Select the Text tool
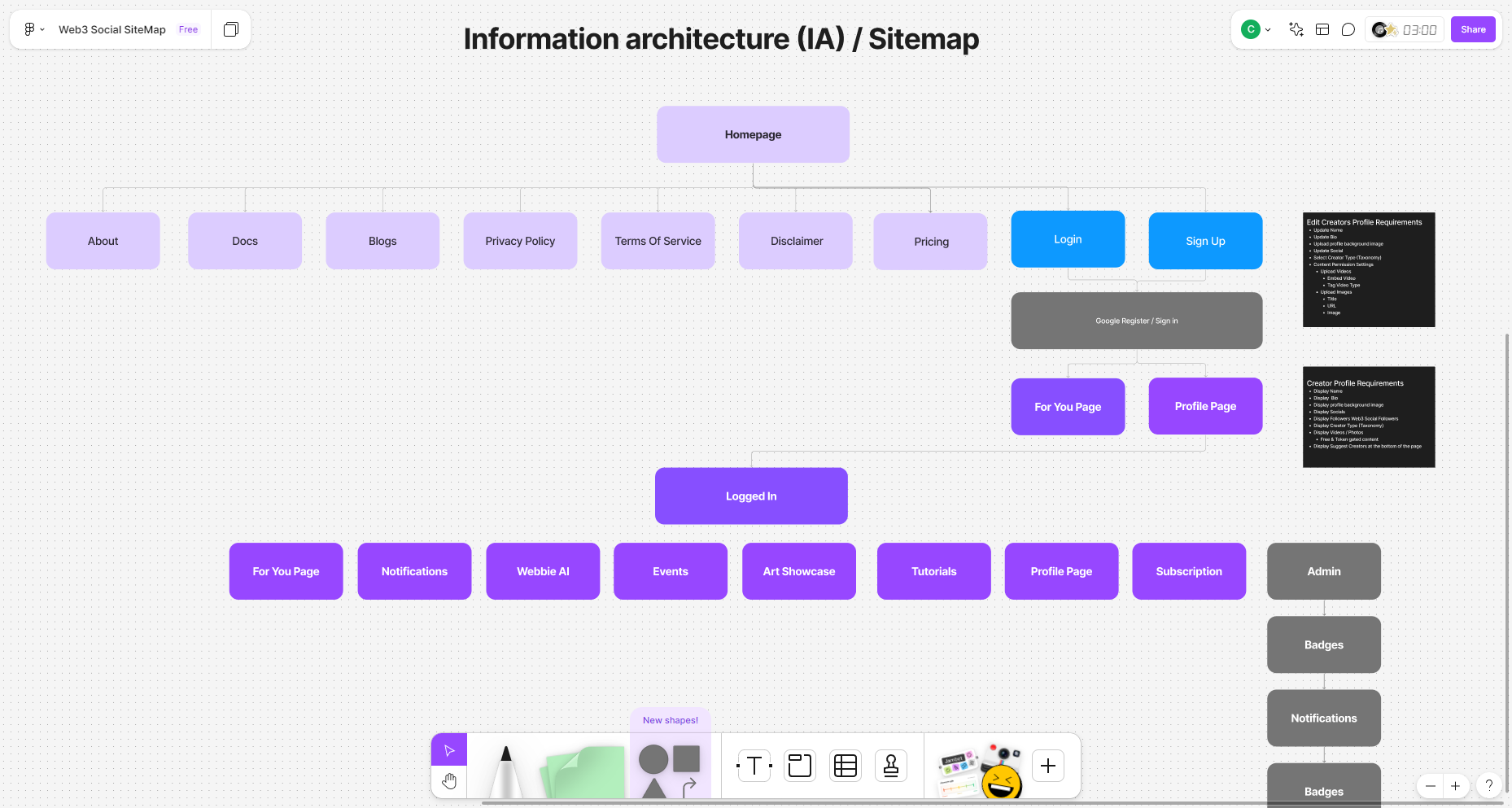The image size is (1512, 808). [x=754, y=766]
